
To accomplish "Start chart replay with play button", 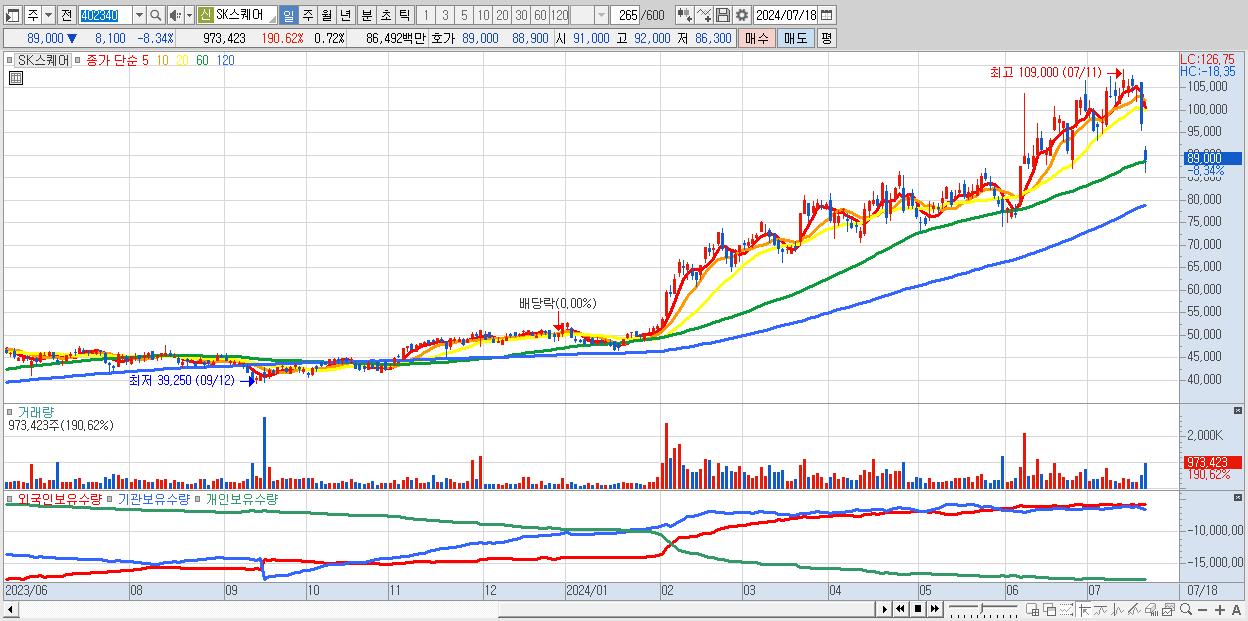I will point(885,609).
